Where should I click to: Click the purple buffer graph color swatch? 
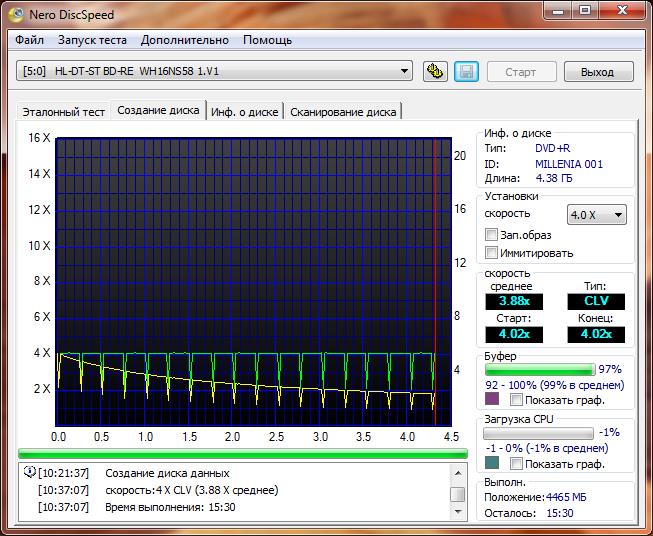pos(491,399)
